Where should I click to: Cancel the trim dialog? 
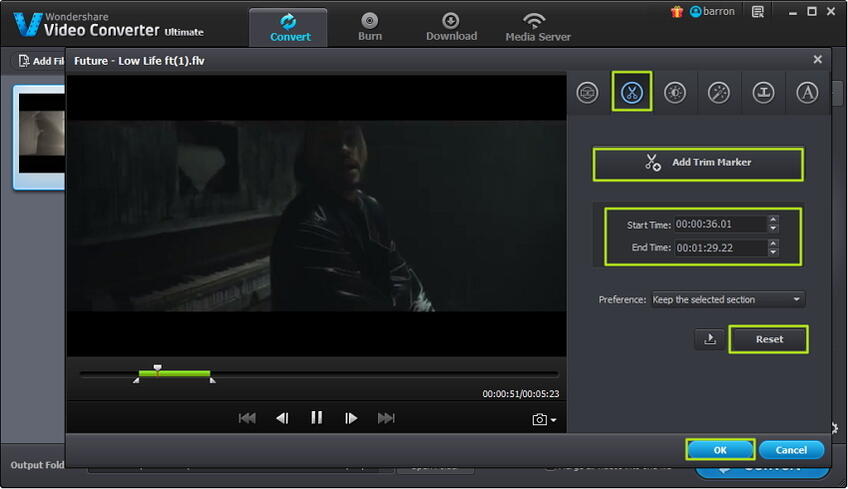(791, 450)
